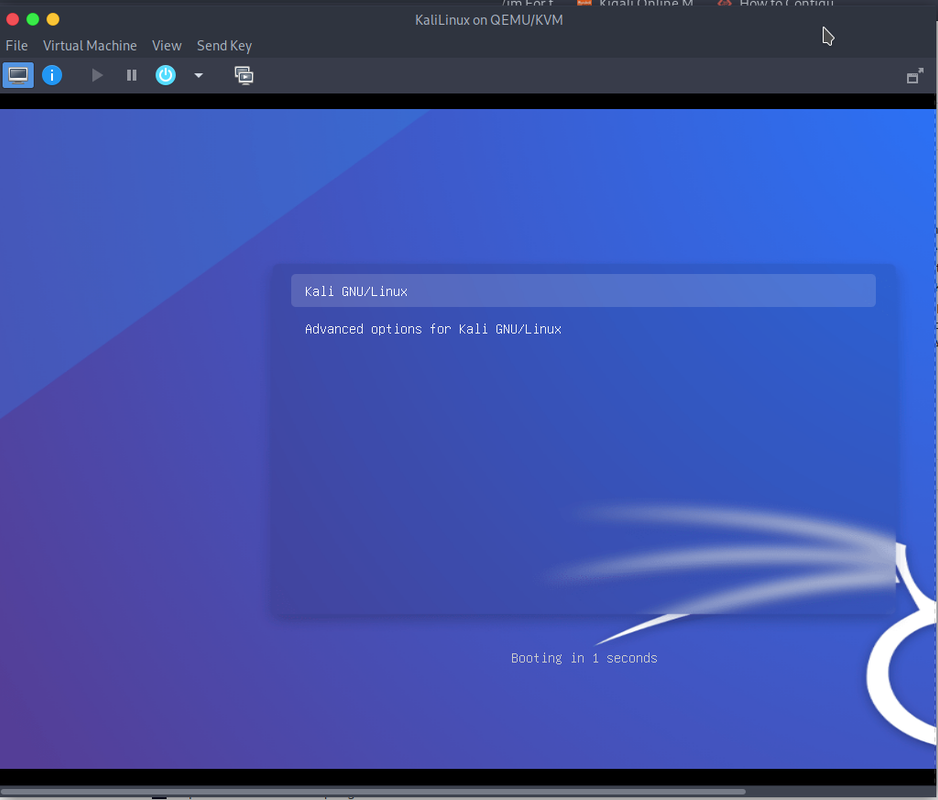Pause the virtual machine
This screenshot has width=938, height=800.
132,75
